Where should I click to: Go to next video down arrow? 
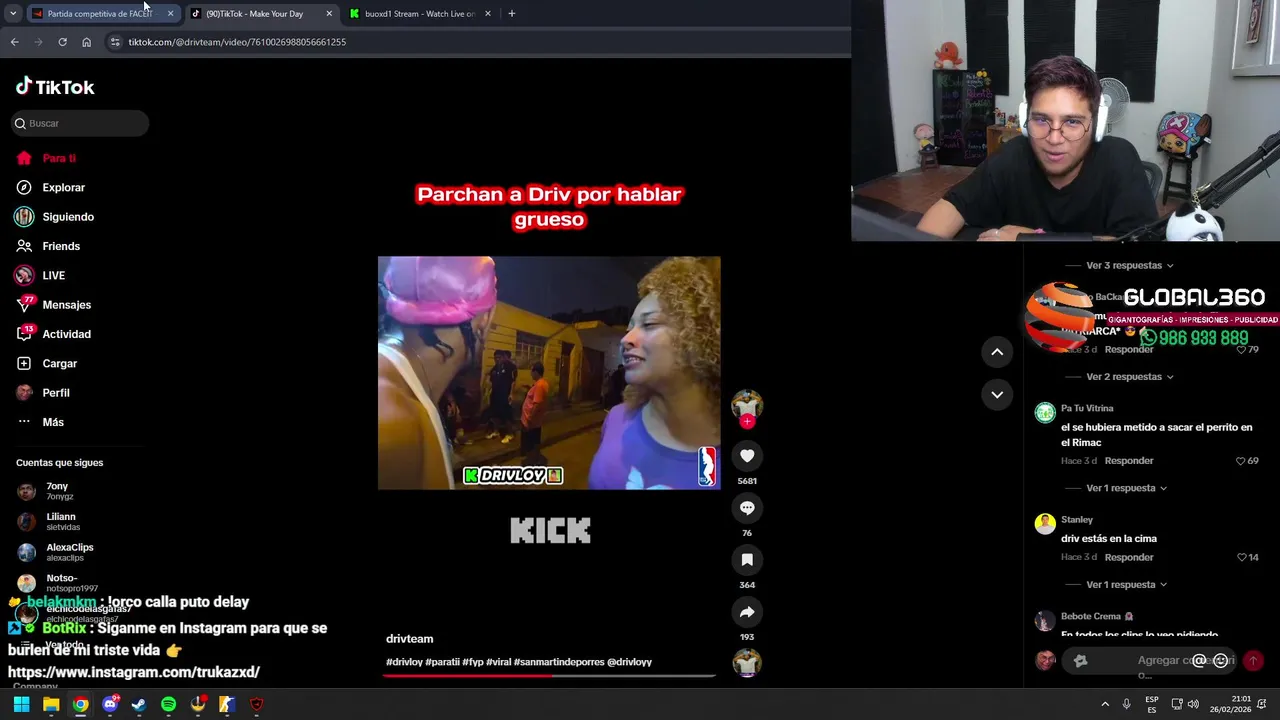[997, 395]
